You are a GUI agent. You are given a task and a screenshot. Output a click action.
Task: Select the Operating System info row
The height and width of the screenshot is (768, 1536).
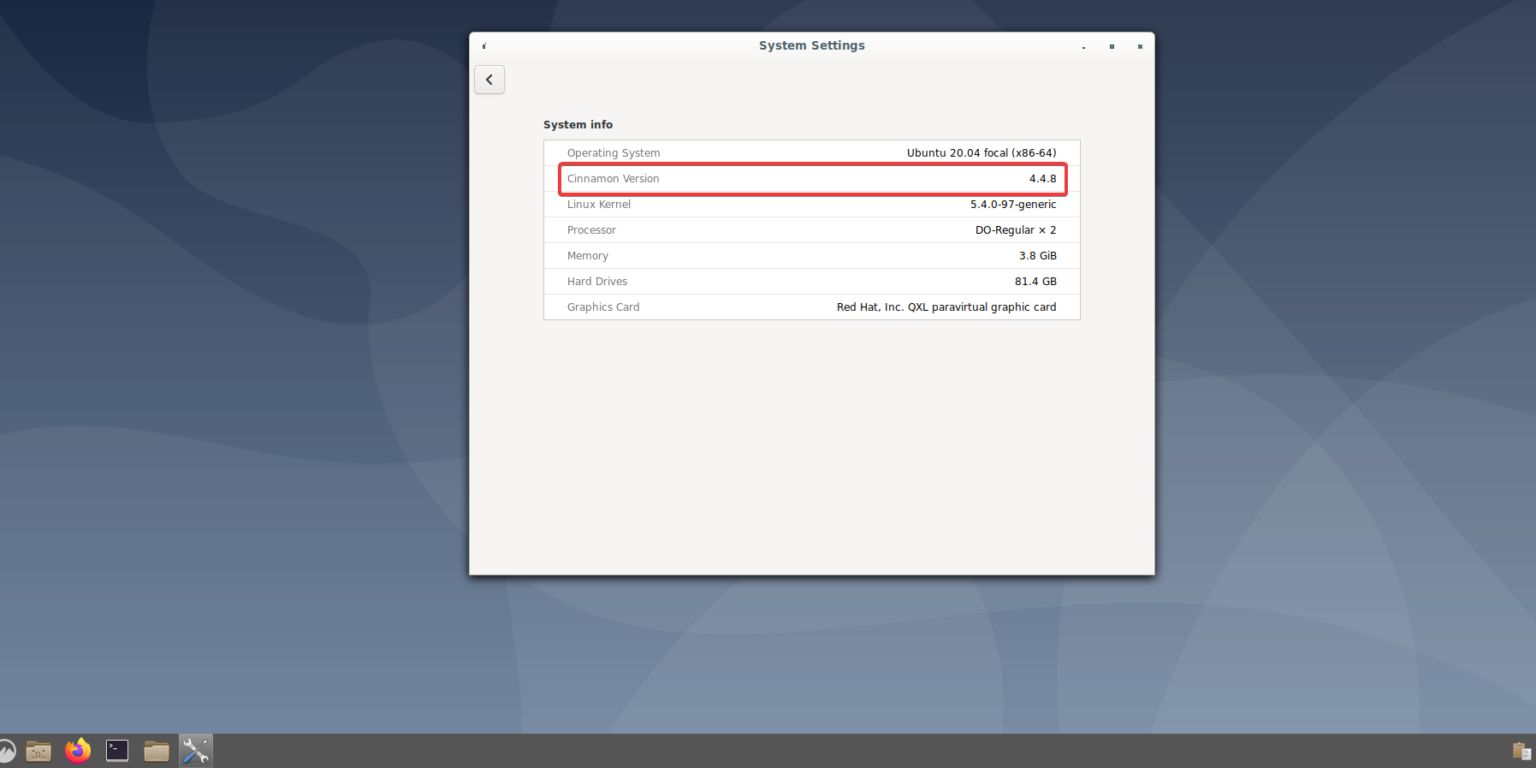(x=812, y=152)
